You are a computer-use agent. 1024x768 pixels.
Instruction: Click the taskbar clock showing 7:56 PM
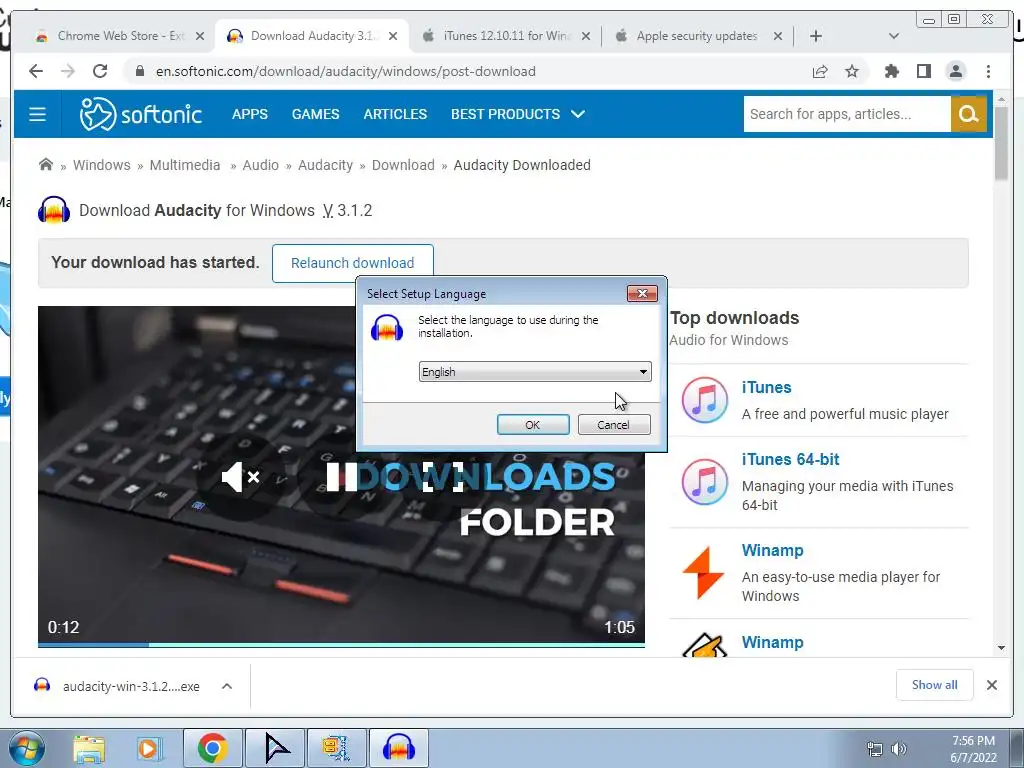pos(973,749)
